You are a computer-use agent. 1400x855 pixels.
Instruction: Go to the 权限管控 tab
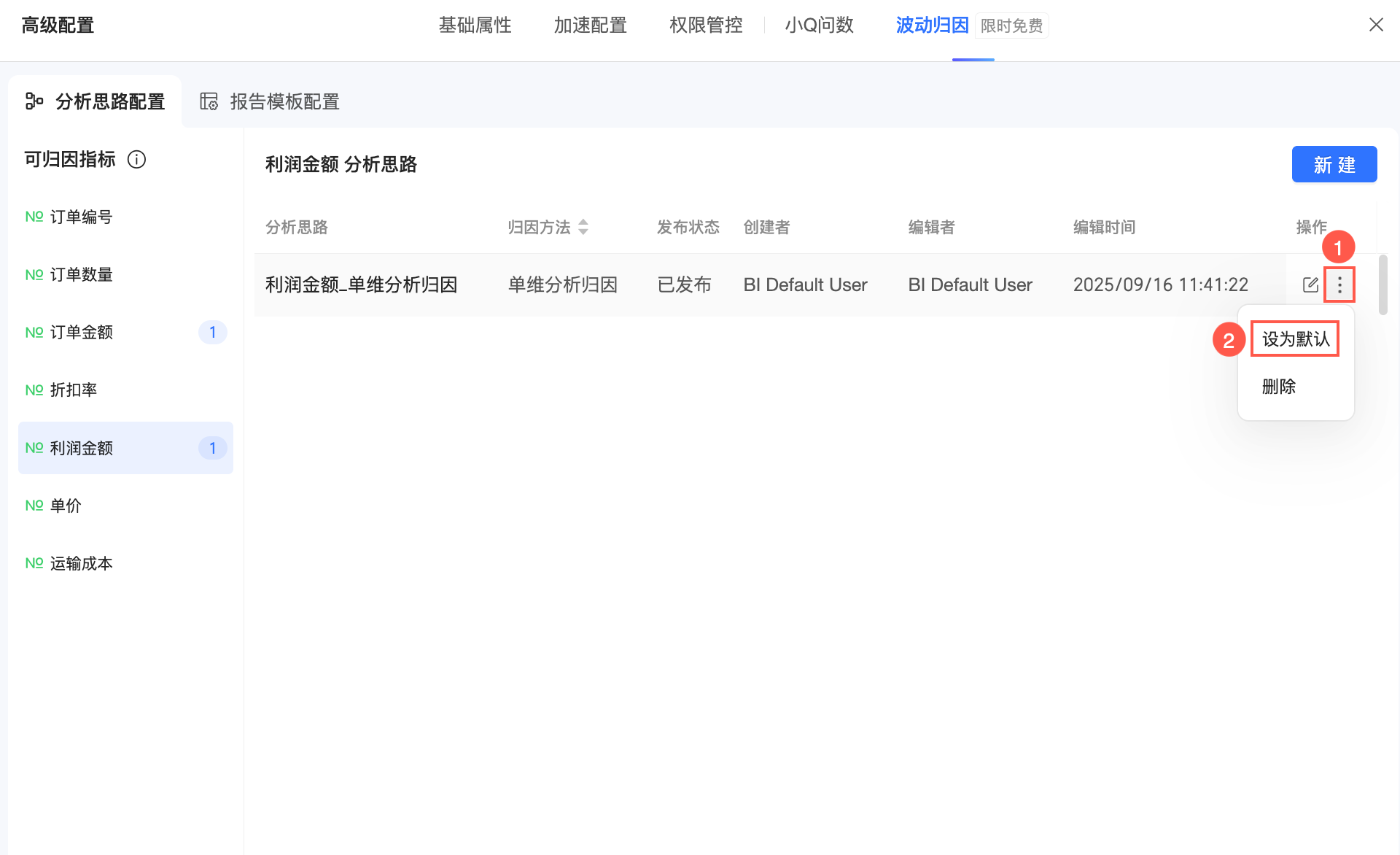(706, 25)
